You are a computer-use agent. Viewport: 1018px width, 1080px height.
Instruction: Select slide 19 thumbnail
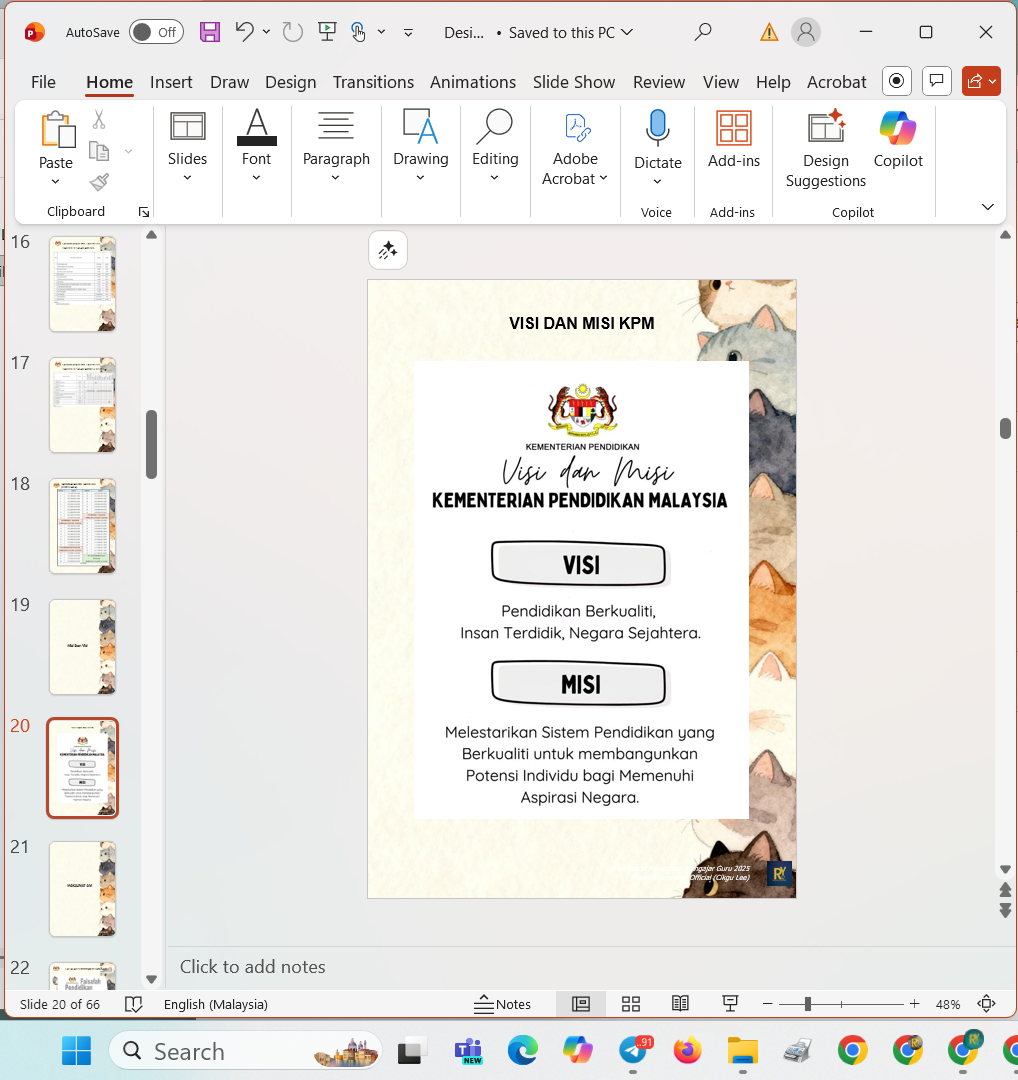pos(82,647)
